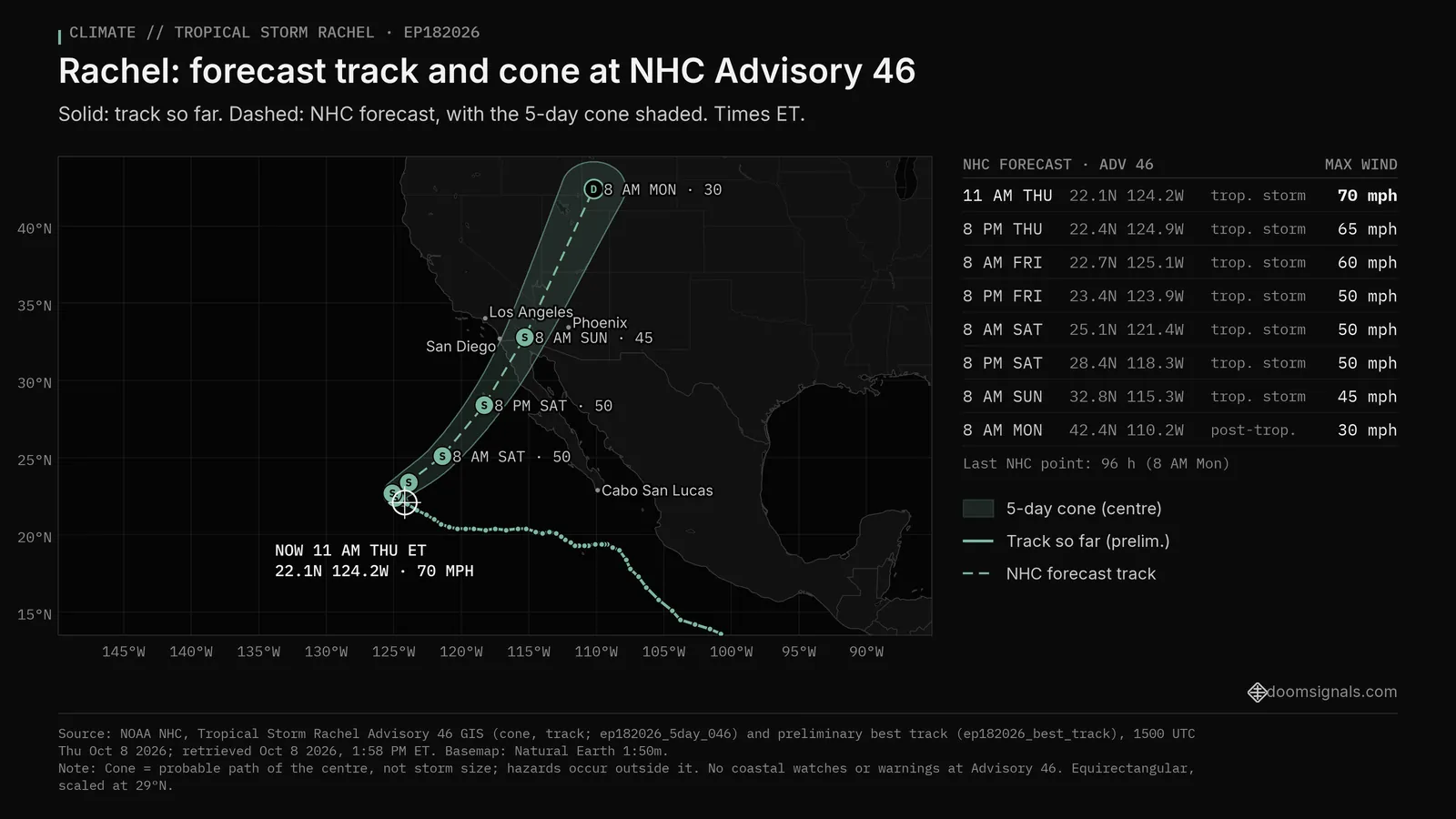Click the dashed NHC forecast track legend line
Image resolution: width=1456 pixels, height=819 pixels.
[x=976, y=574]
